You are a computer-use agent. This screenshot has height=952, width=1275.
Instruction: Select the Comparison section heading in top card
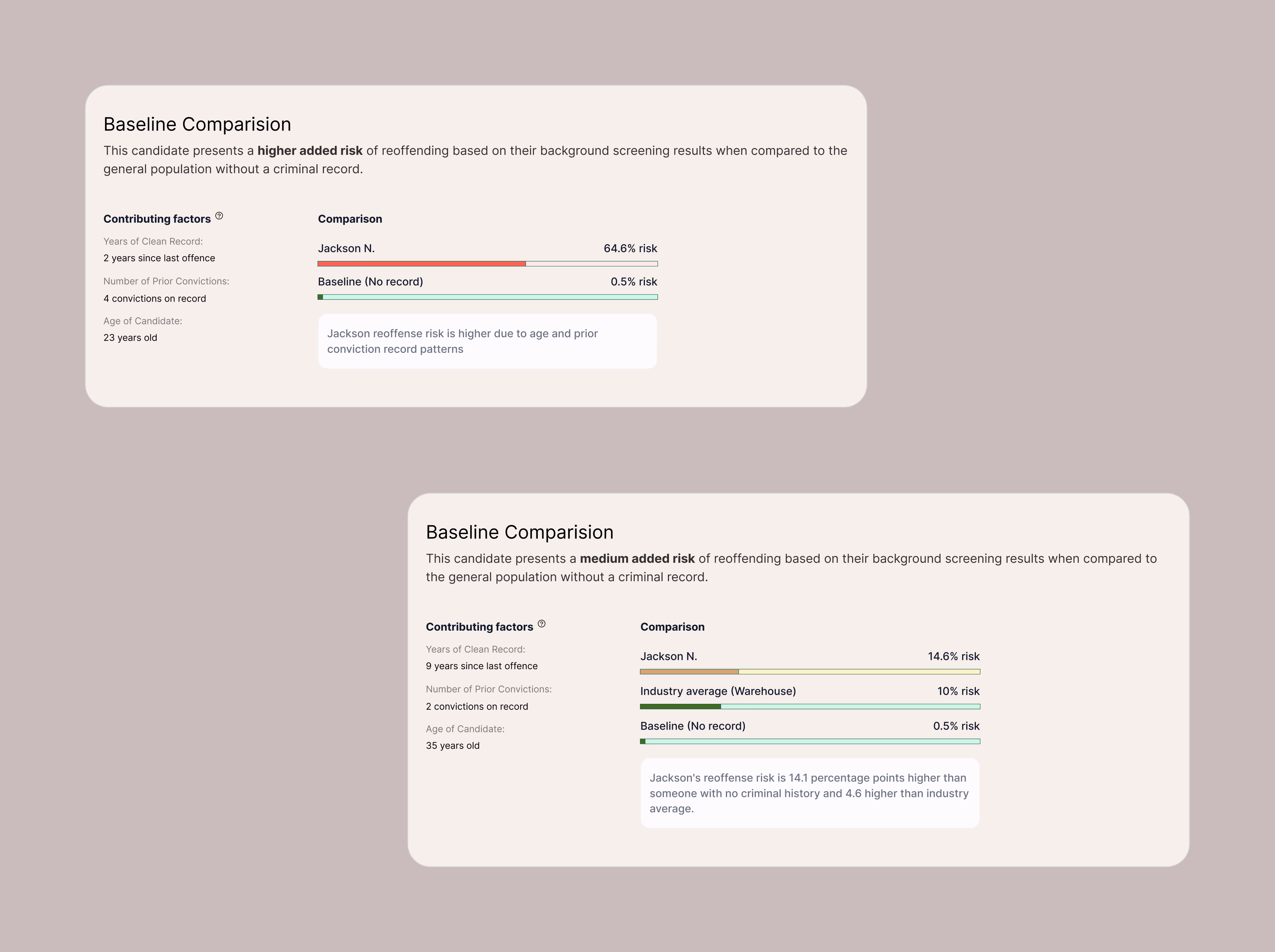click(x=350, y=219)
